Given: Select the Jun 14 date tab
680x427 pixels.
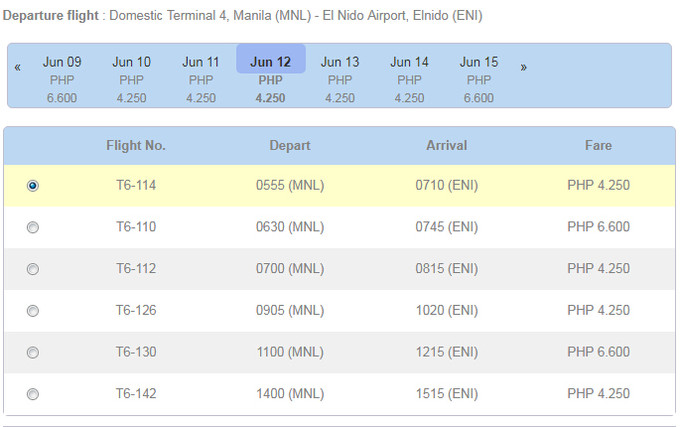Looking at the screenshot, I should point(409,79).
